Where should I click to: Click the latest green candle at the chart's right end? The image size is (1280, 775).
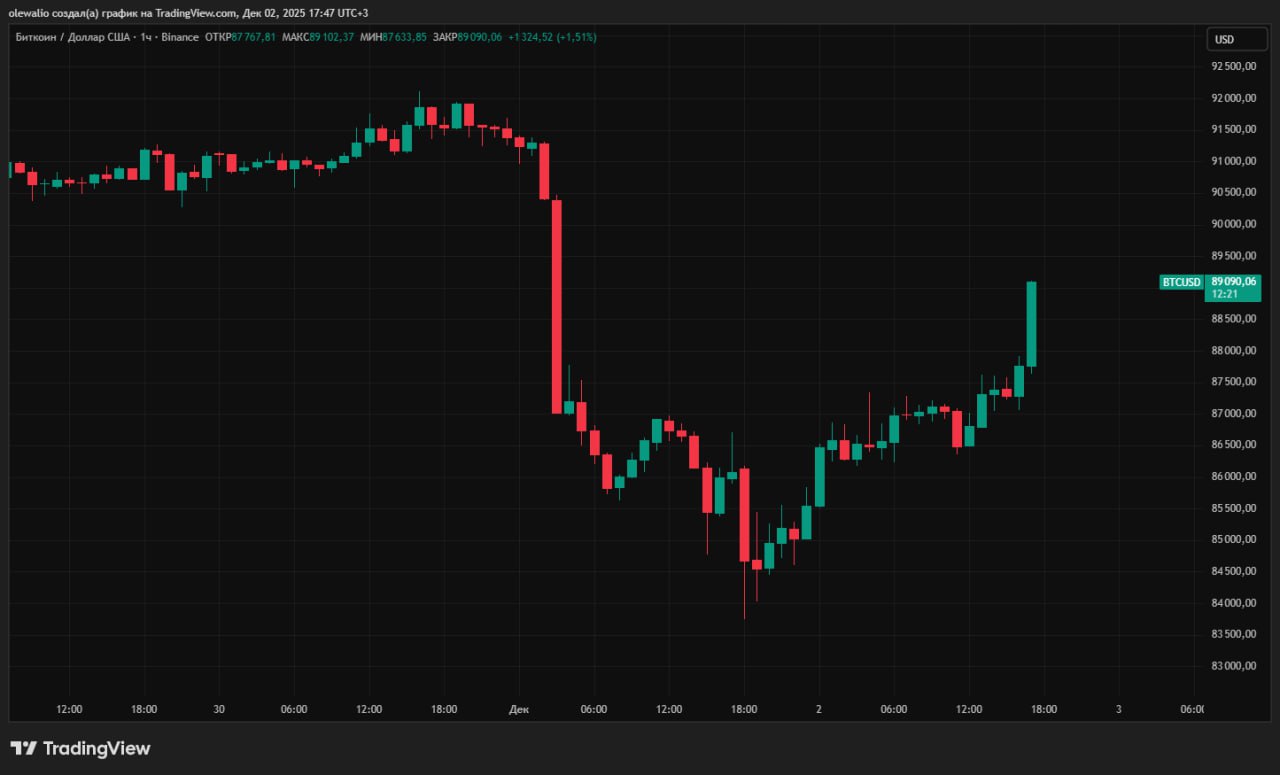1031,324
